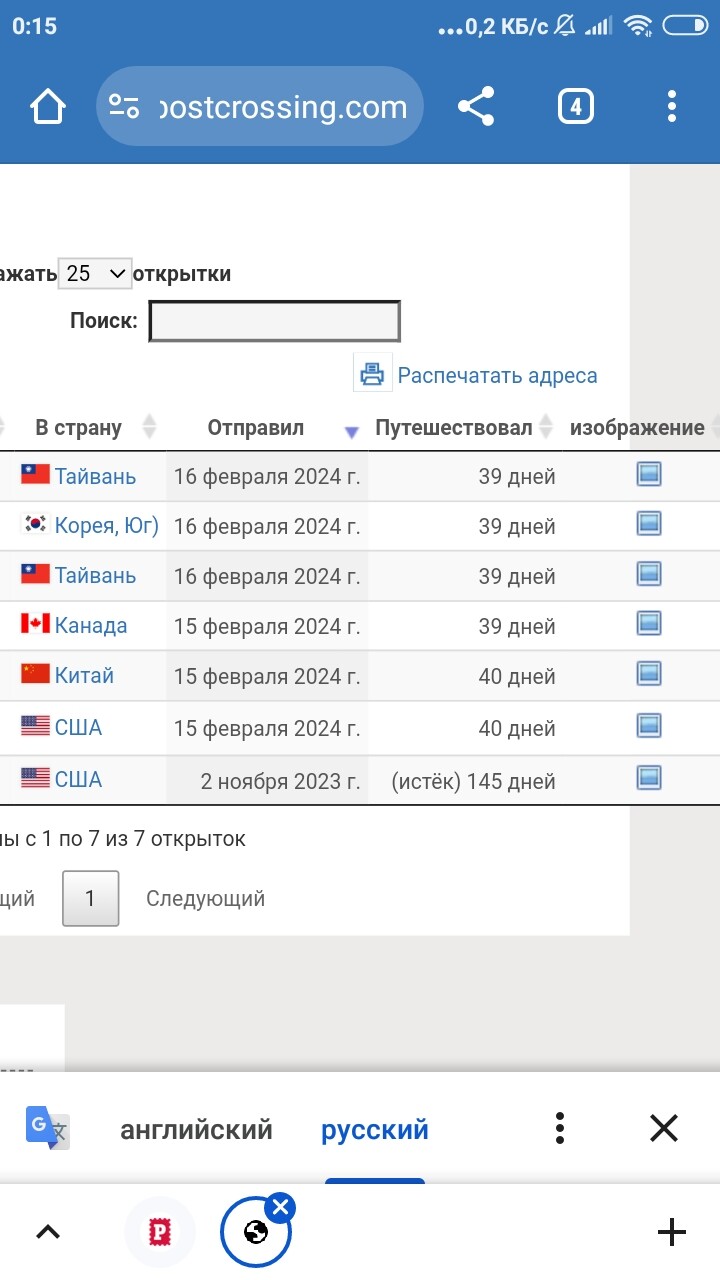Viewport: 720px width, 1280px height.
Task: Open translate bar three-dot options
Action: [561, 1129]
